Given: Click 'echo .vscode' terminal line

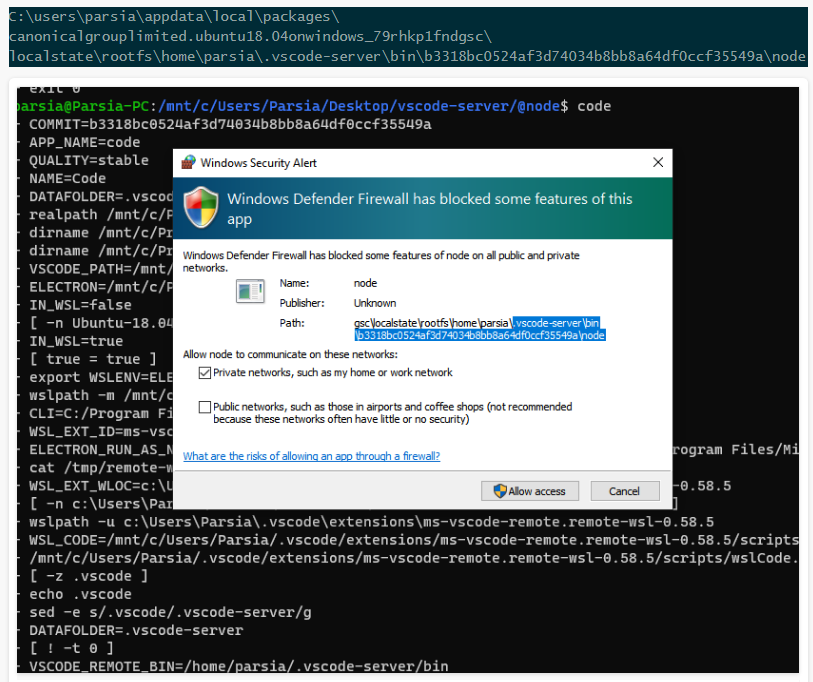Looking at the screenshot, I should (80, 594).
